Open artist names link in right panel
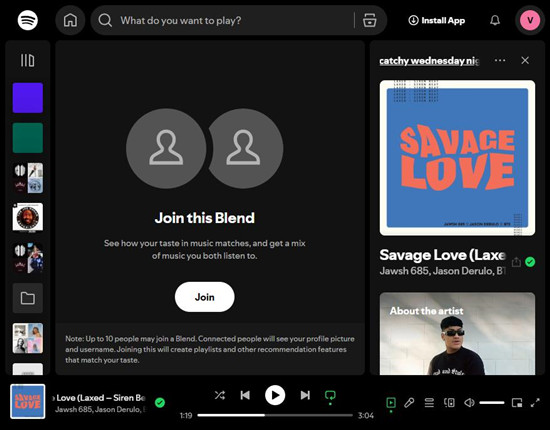Image resolution: width=550 pixels, height=430 pixels. (x=442, y=271)
